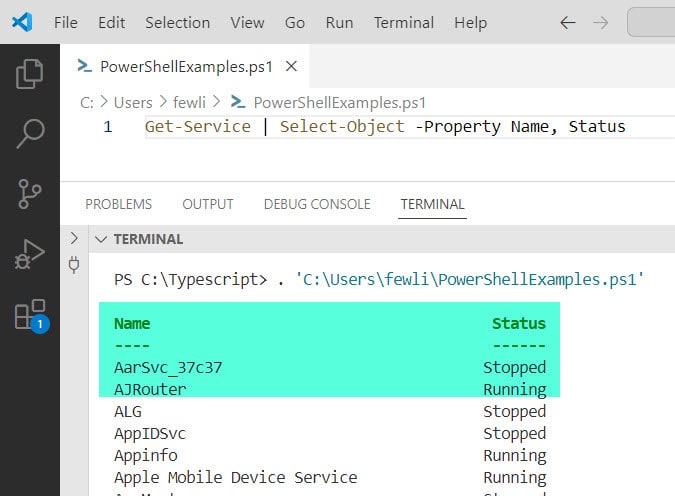Click the AarSvc_37c37 service name
Image resolution: width=675 pixels, height=496 pixels.
168,368
